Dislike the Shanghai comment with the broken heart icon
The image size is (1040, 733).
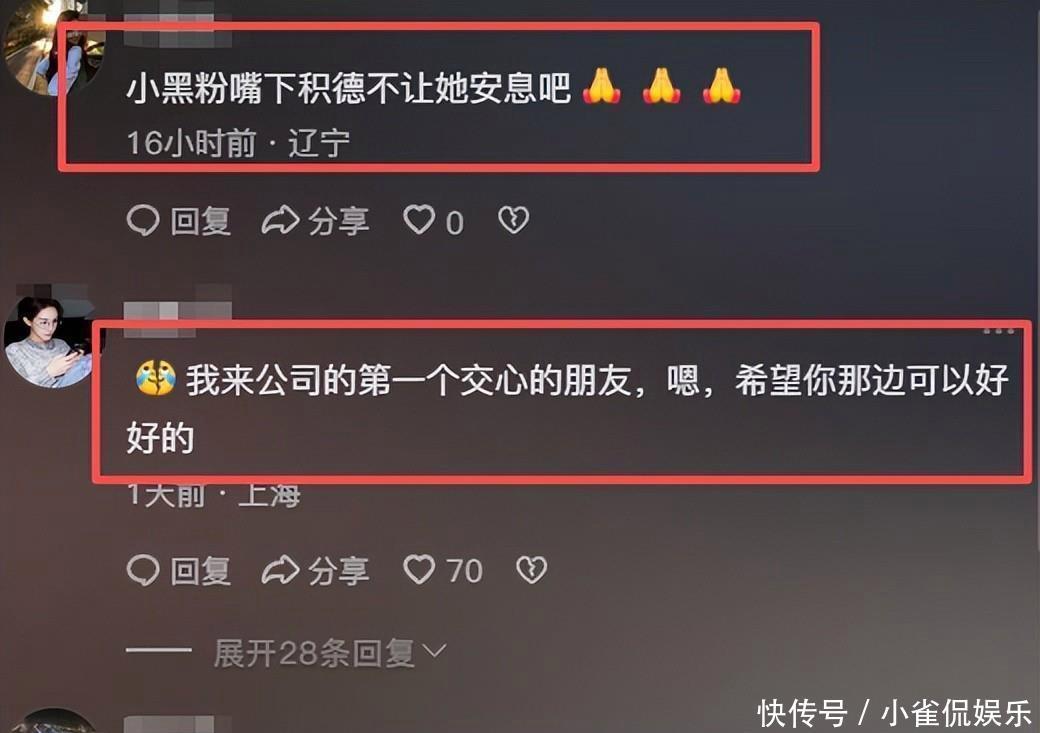(x=532, y=570)
